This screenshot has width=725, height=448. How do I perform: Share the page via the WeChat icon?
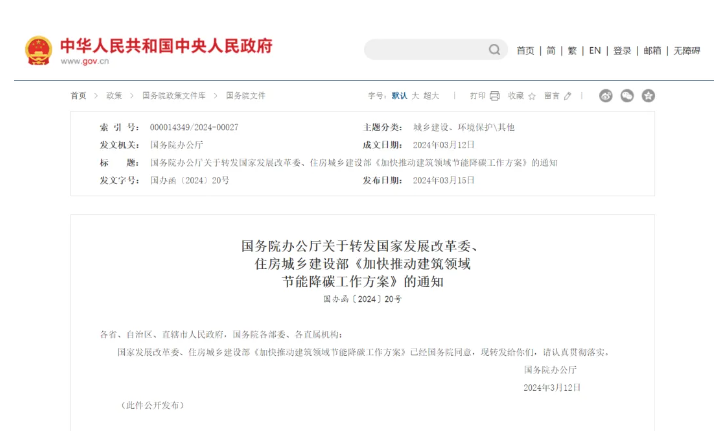(x=627, y=96)
